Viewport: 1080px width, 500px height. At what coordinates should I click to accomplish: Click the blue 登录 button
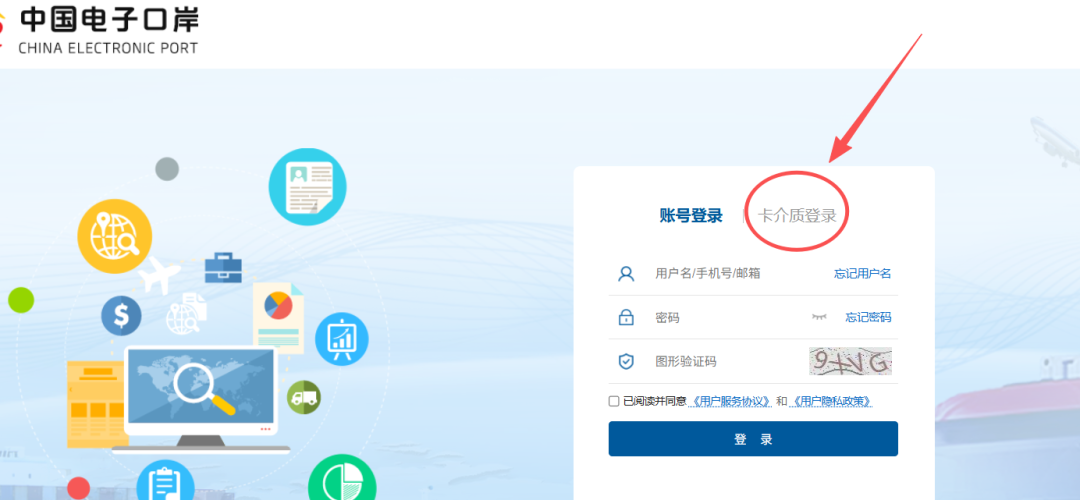point(753,439)
